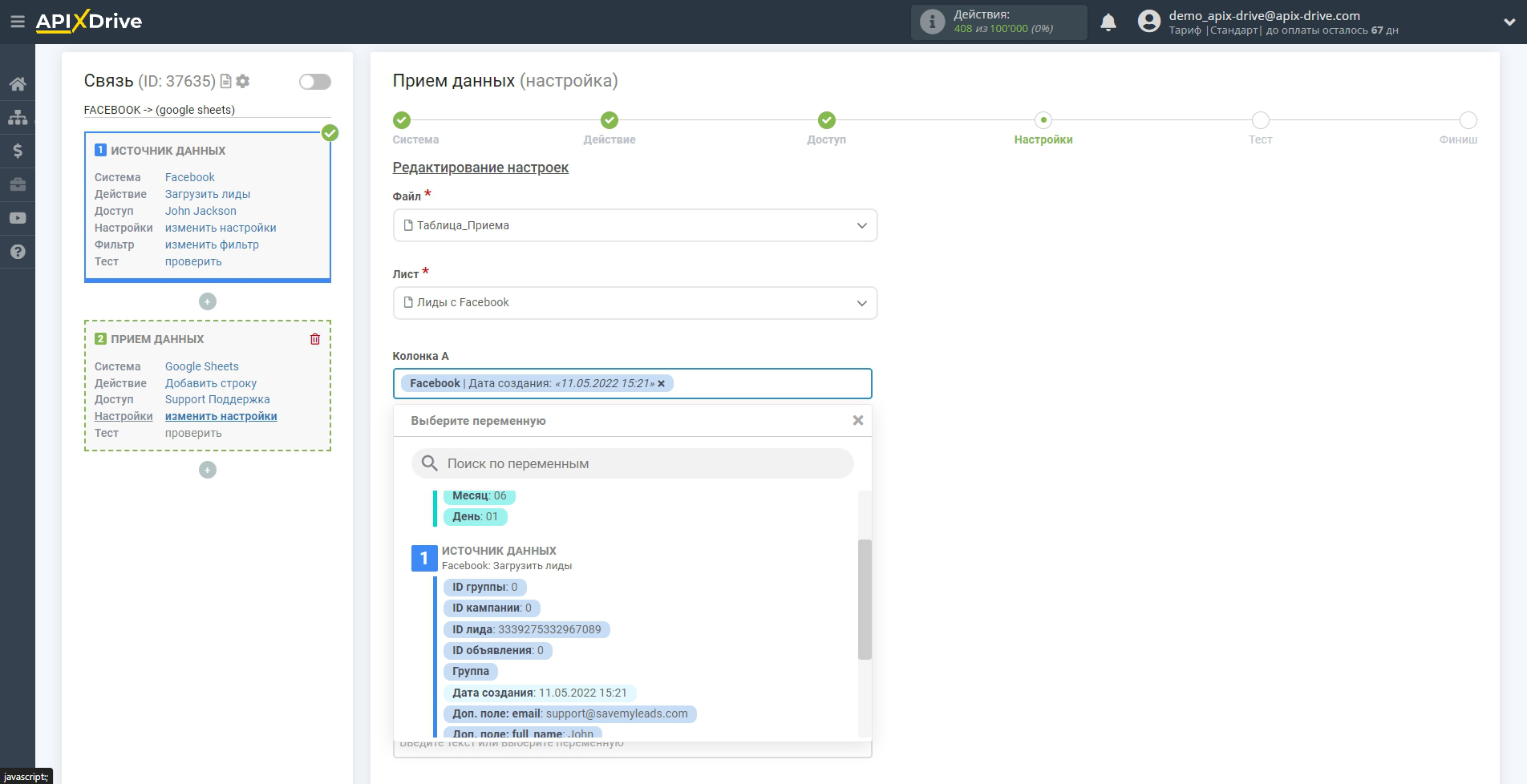The height and width of the screenshot is (784, 1527).
Task: Click the ApiX-Drive logo
Action: click(x=89, y=22)
